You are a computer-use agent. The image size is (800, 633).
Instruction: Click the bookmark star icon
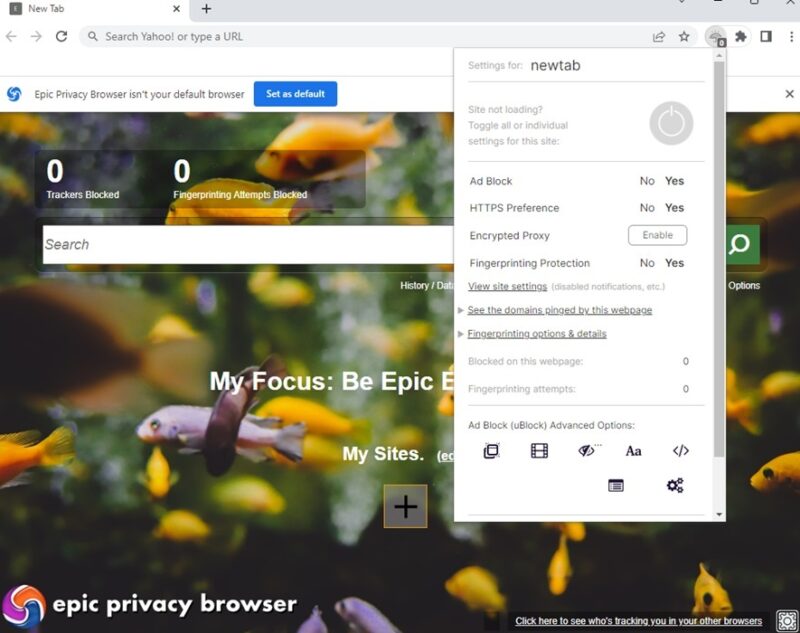tap(684, 36)
